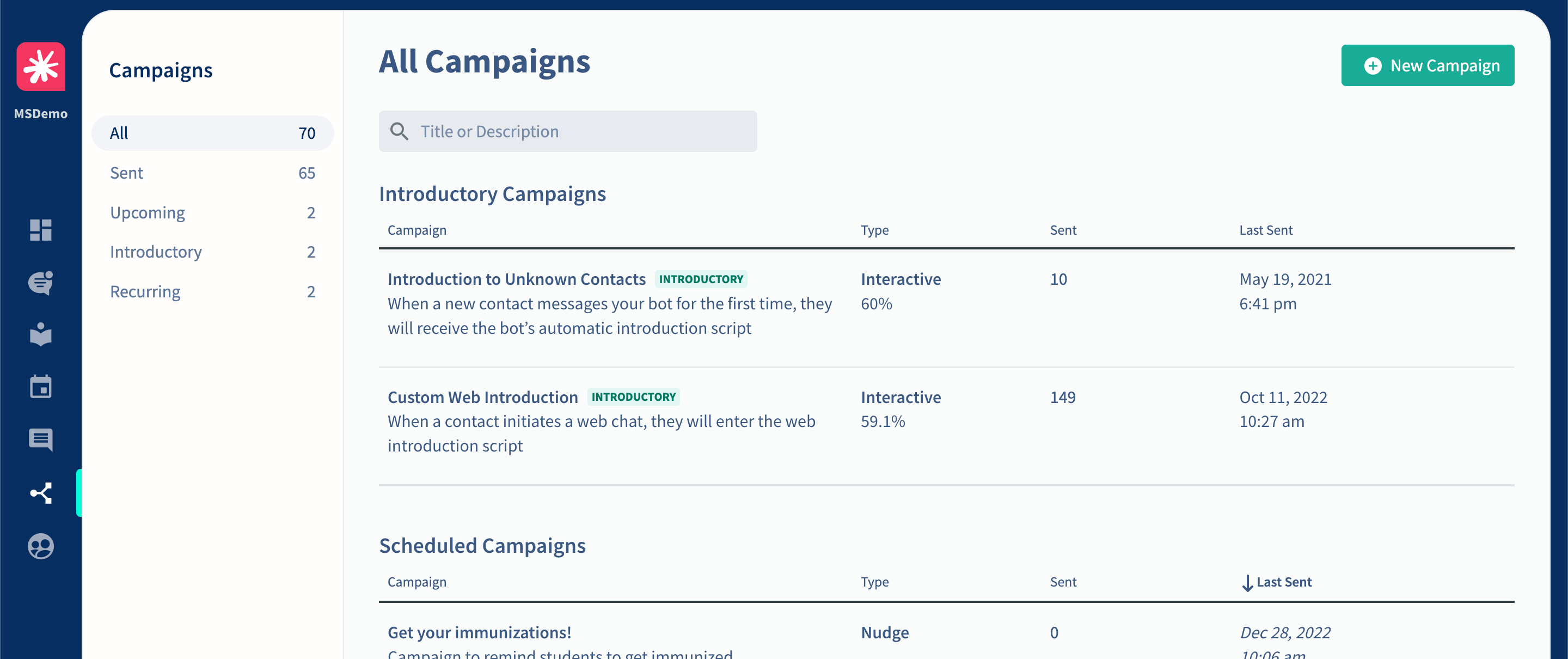
Task: Click the Oct 11, 2022 date
Action: point(1283,397)
